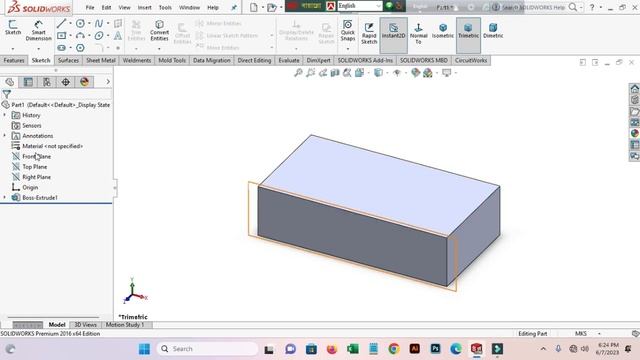640x360 pixels.
Task: Start Rapid Sketch
Action: 369,33
